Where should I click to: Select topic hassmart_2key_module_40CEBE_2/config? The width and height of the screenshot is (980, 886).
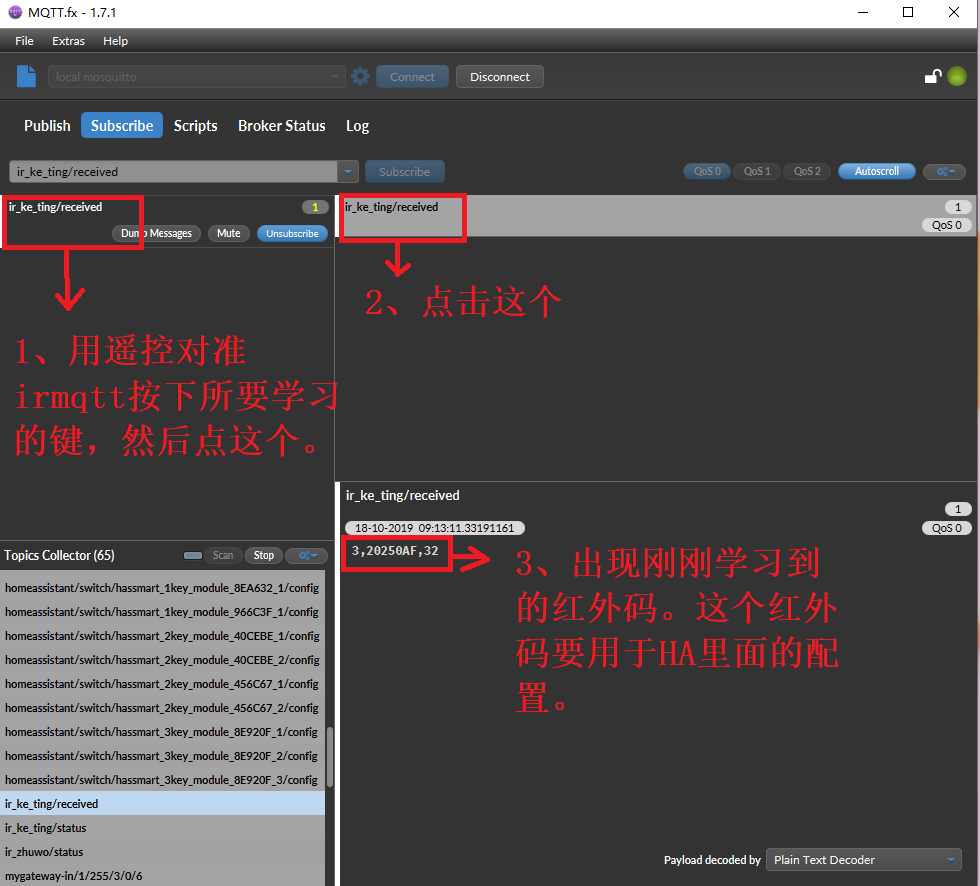tap(162, 660)
